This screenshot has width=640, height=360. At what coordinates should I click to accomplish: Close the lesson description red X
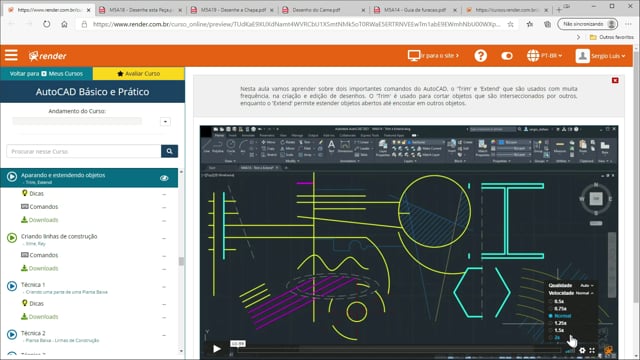pos(615,80)
